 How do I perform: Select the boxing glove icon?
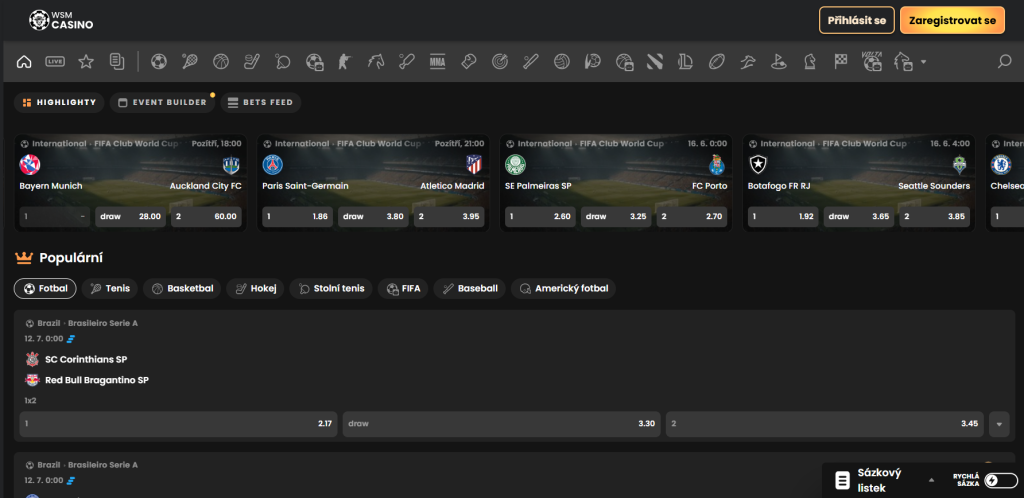468,62
